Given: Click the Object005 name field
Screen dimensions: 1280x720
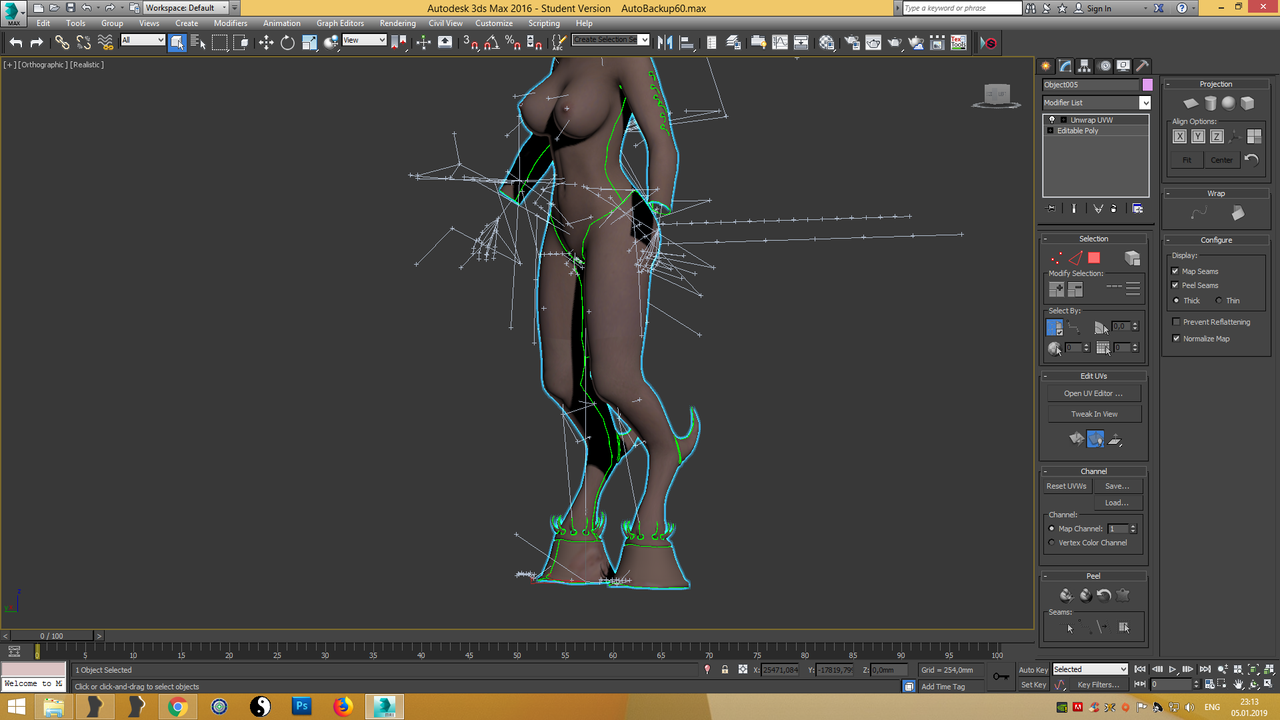Looking at the screenshot, I should pyautogui.click(x=1090, y=85).
